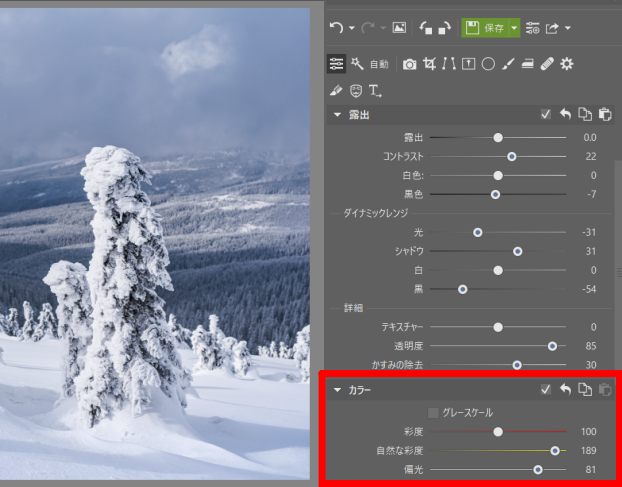The height and width of the screenshot is (487, 622).
Task: Select the filter brush icon
Action: 508,64
